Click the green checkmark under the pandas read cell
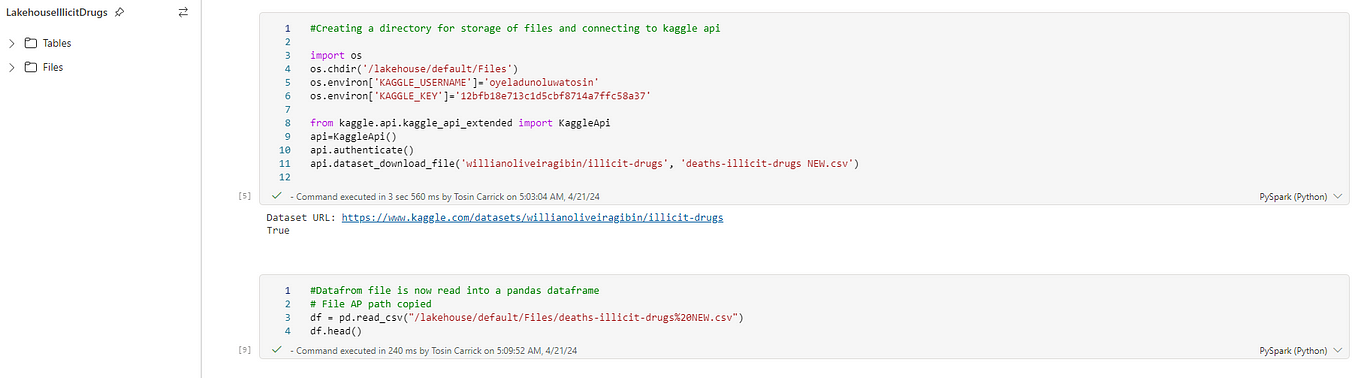The image size is (1358, 378). point(276,351)
